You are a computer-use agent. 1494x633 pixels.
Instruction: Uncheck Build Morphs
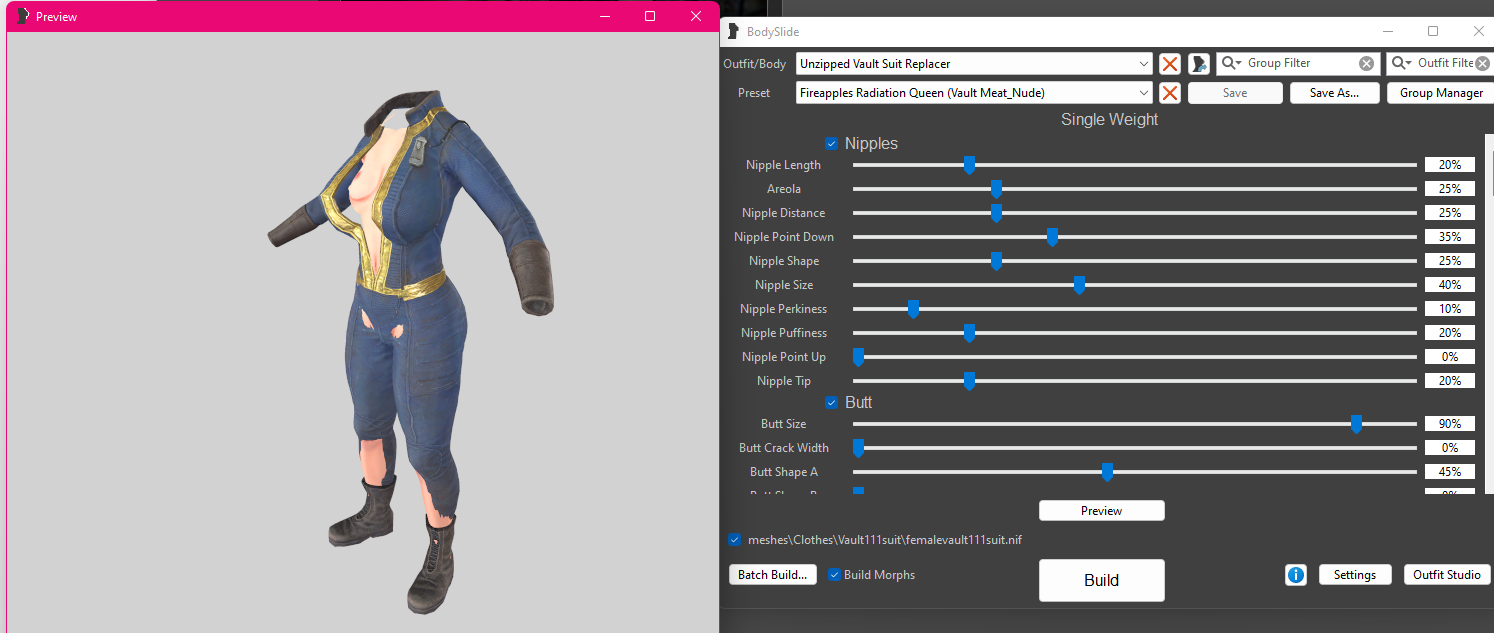pyautogui.click(x=834, y=574)
